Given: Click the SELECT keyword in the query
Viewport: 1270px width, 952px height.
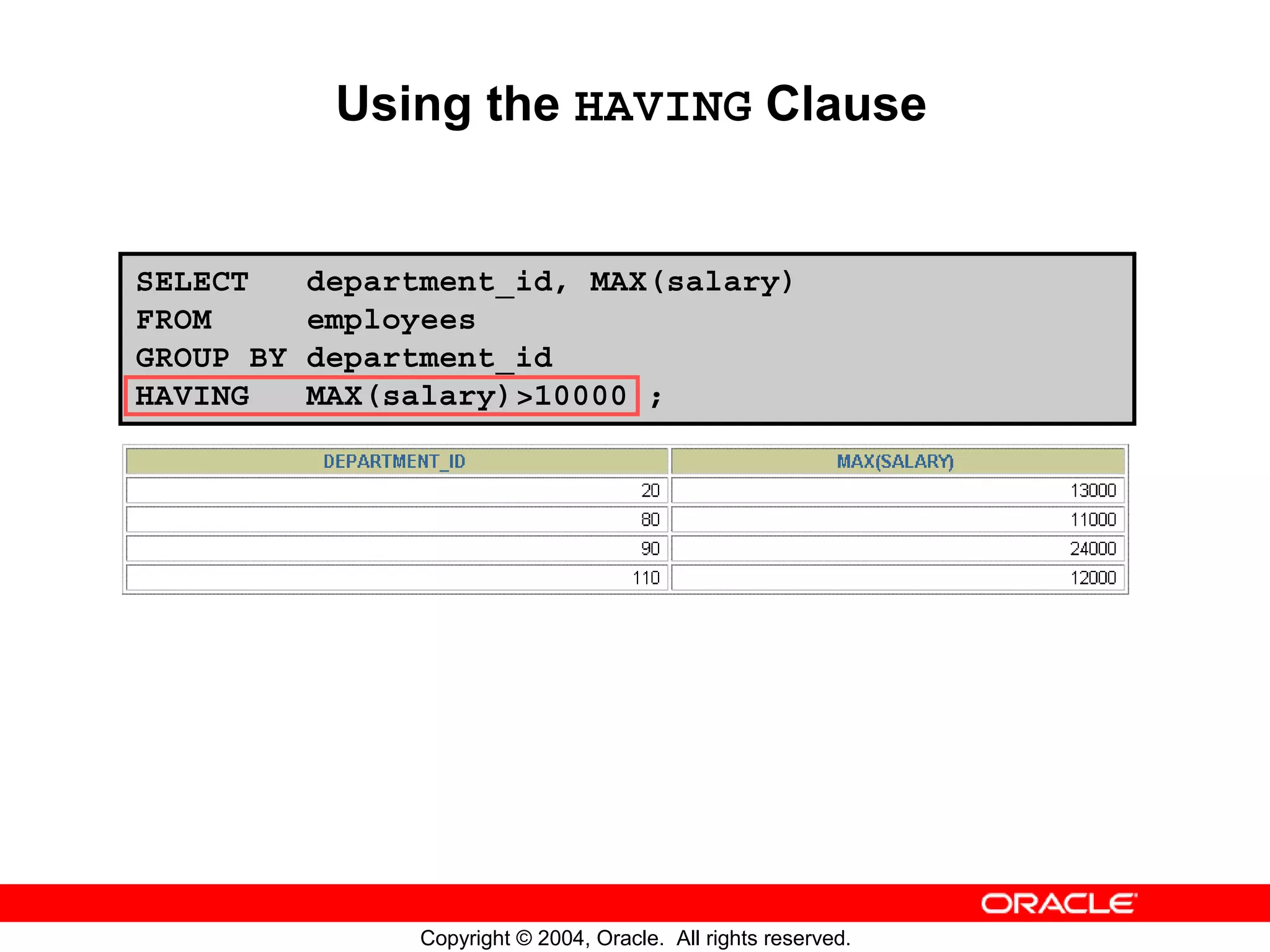Looking at the screenshot, I should click(192, 282).
